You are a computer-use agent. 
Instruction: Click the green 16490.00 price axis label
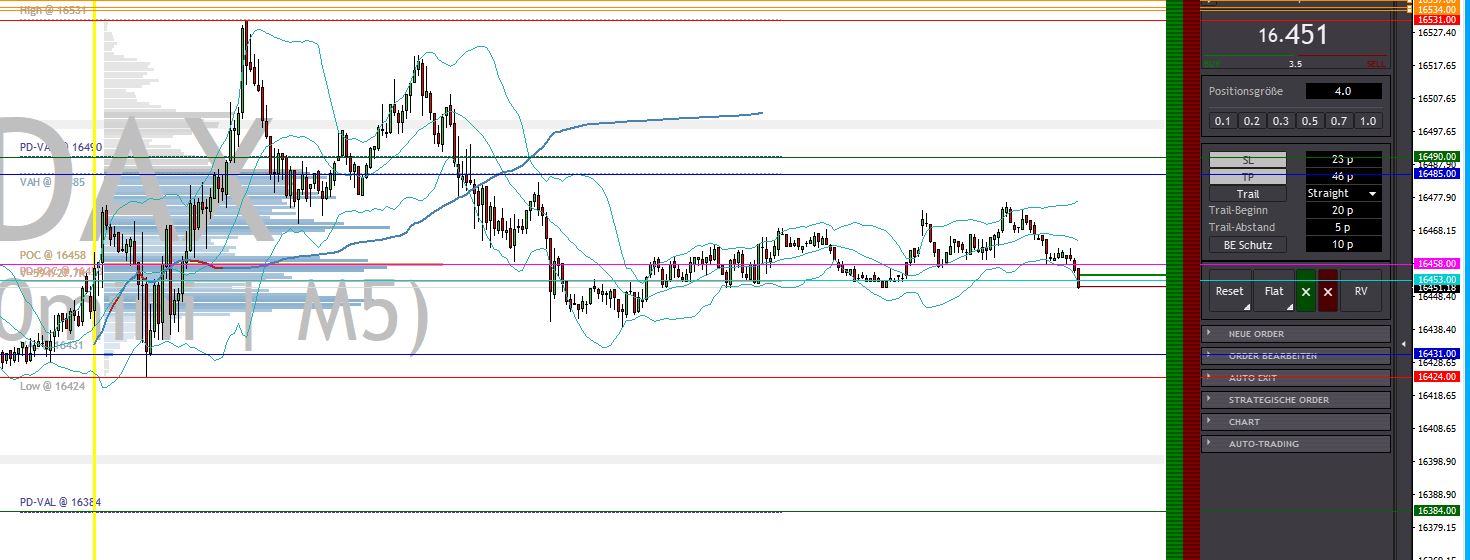1436,157
